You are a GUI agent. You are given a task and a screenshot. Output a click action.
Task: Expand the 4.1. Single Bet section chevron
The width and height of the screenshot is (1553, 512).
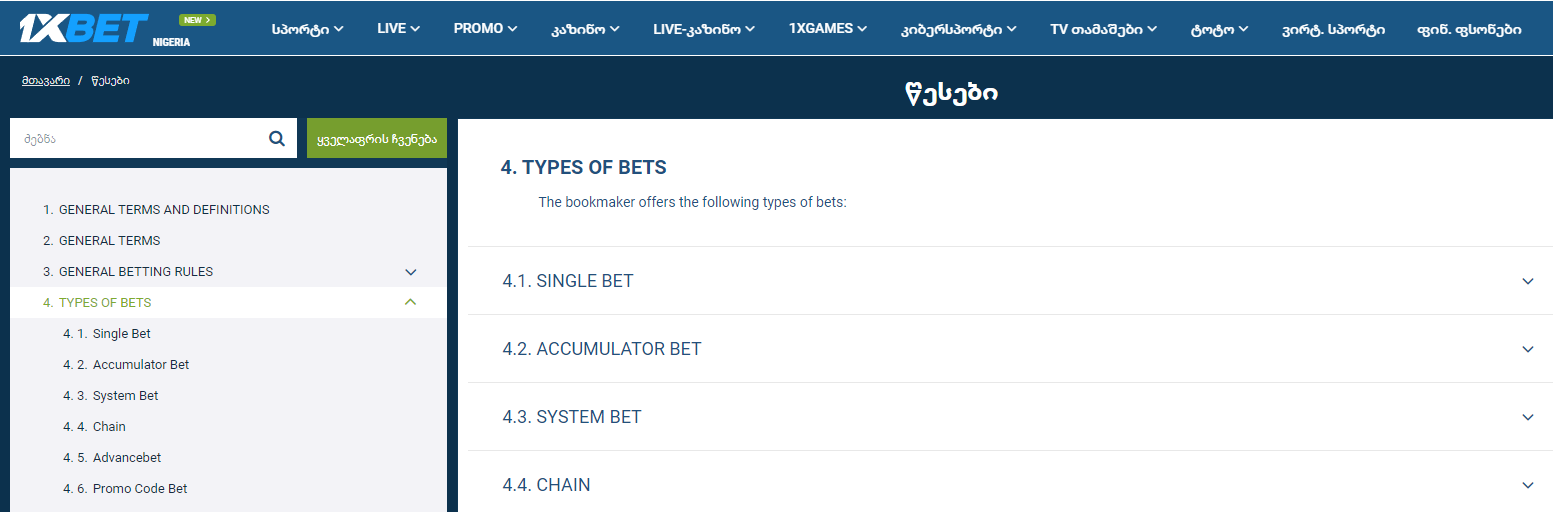tap(1527, 281)
